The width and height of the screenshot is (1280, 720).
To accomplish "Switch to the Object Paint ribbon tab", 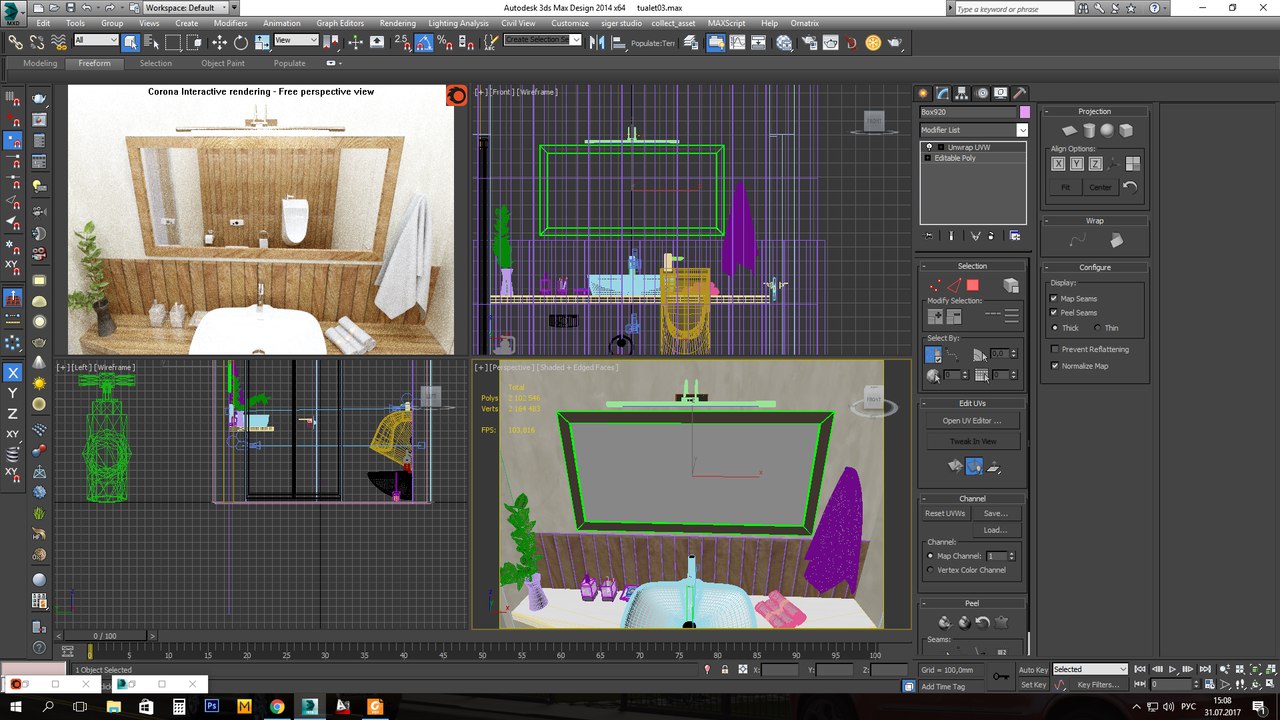I will coord(222,63).
